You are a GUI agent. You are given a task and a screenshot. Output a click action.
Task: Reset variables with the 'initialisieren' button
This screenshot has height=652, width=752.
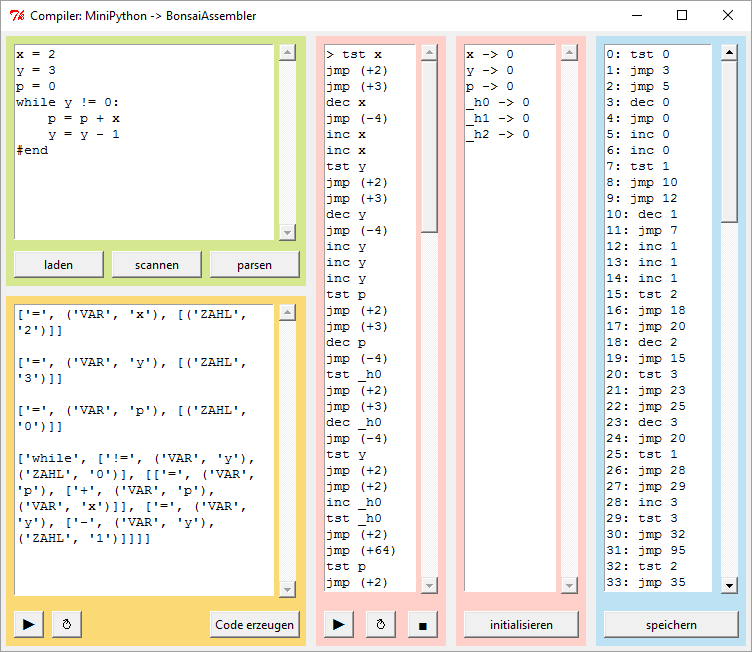(520, 624)
